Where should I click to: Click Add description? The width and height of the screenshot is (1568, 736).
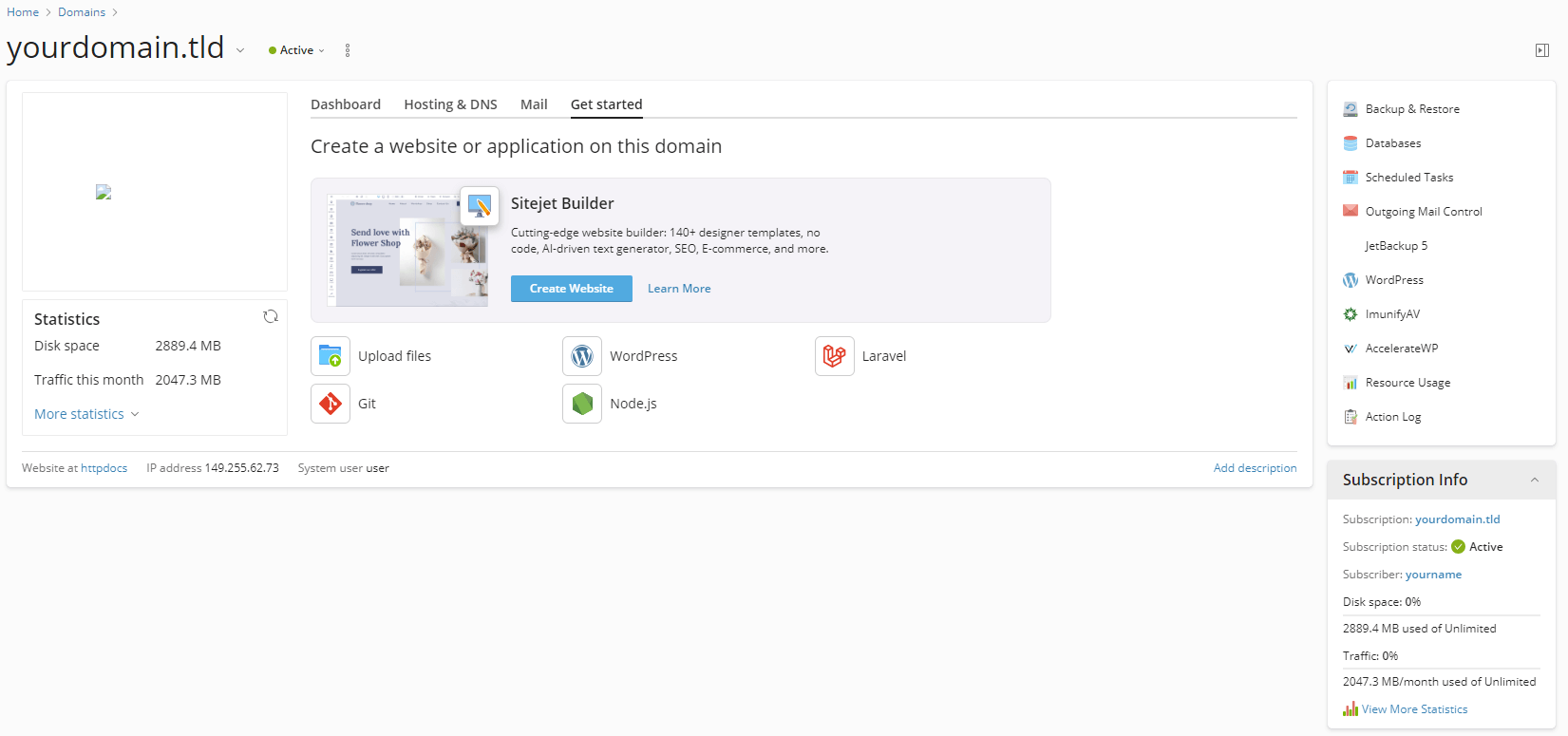pyautogui.click(x=1255, y=468)
